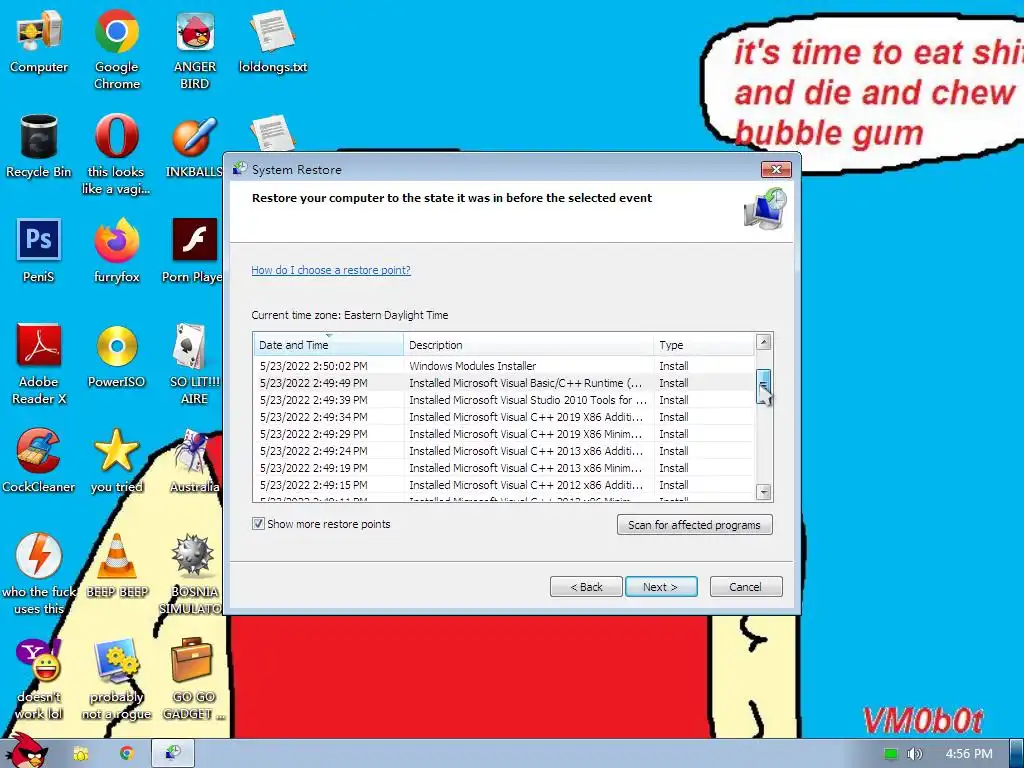Select the Visual C++ 2013 x86 Additi... row
The height and width of the screenshot is (768, 1024).
(x=504, y=451)
